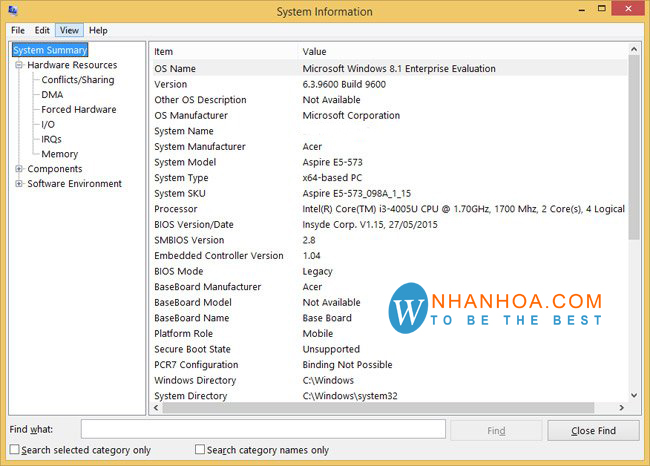Select the DMA tree item
This screenshot has width=650, height=466.
tap(52, 95)
